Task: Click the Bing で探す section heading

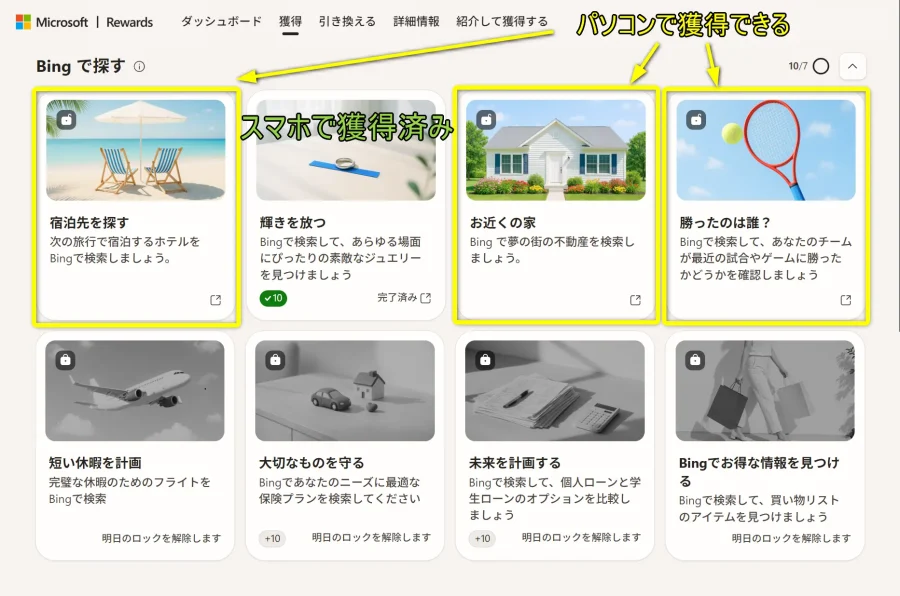Action: [80, 67]
